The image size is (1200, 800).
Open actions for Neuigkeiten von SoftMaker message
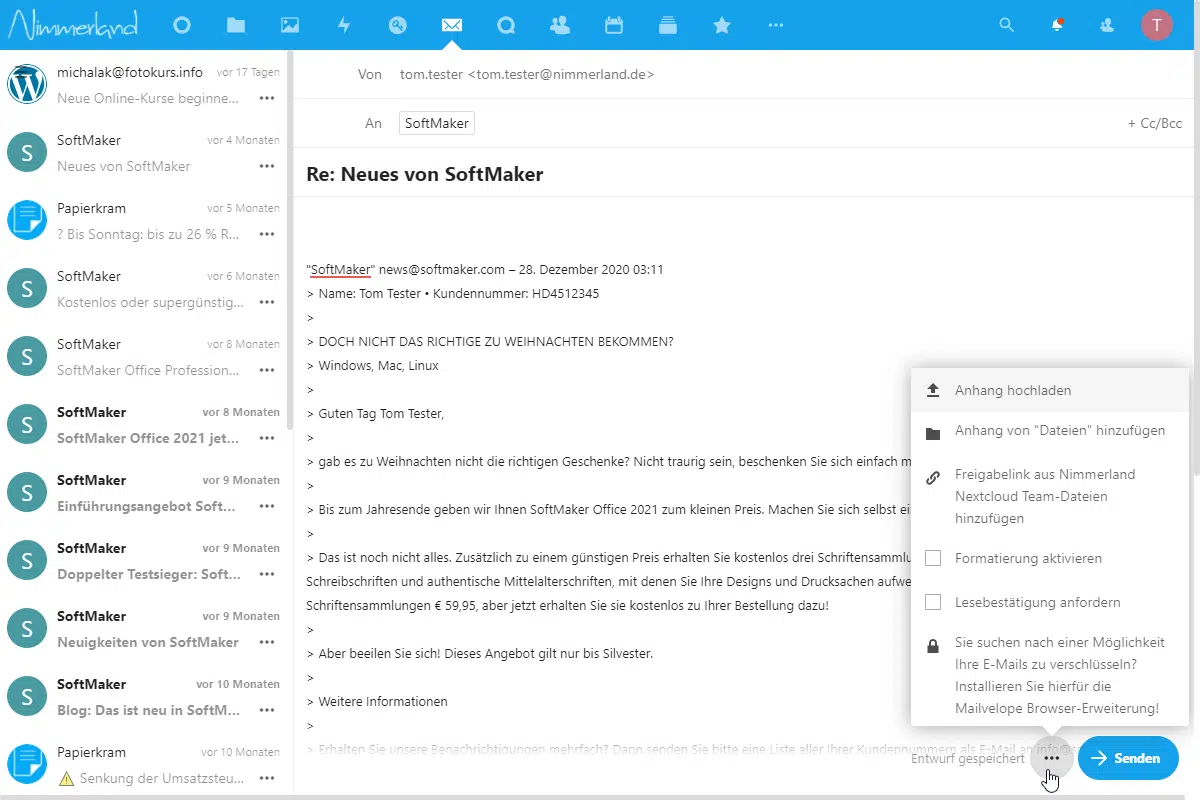click(267, 642)
